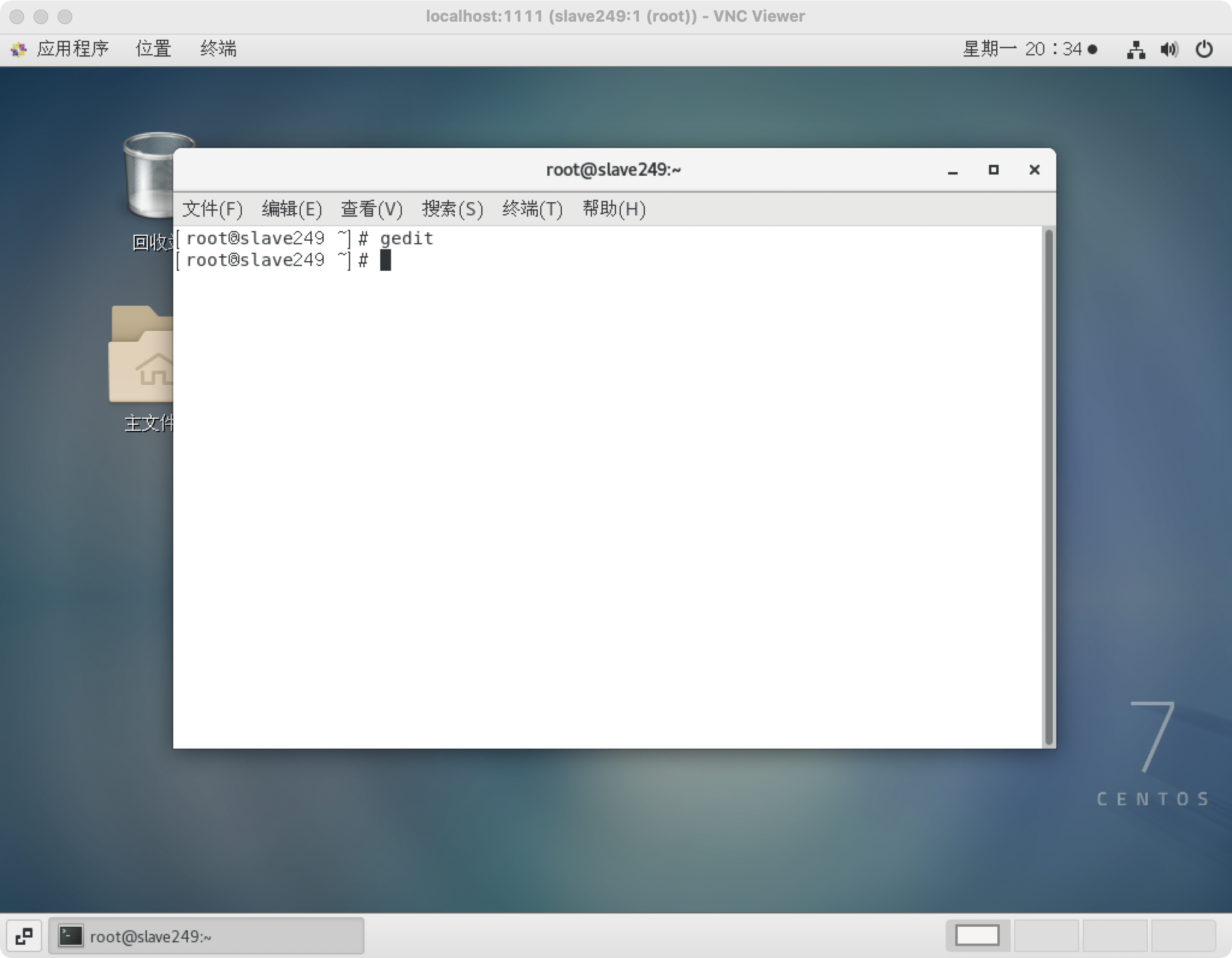Viewport: 1232px width, 958px height.
Task: Switch to the second workspace
Action: click(1047, 936)
